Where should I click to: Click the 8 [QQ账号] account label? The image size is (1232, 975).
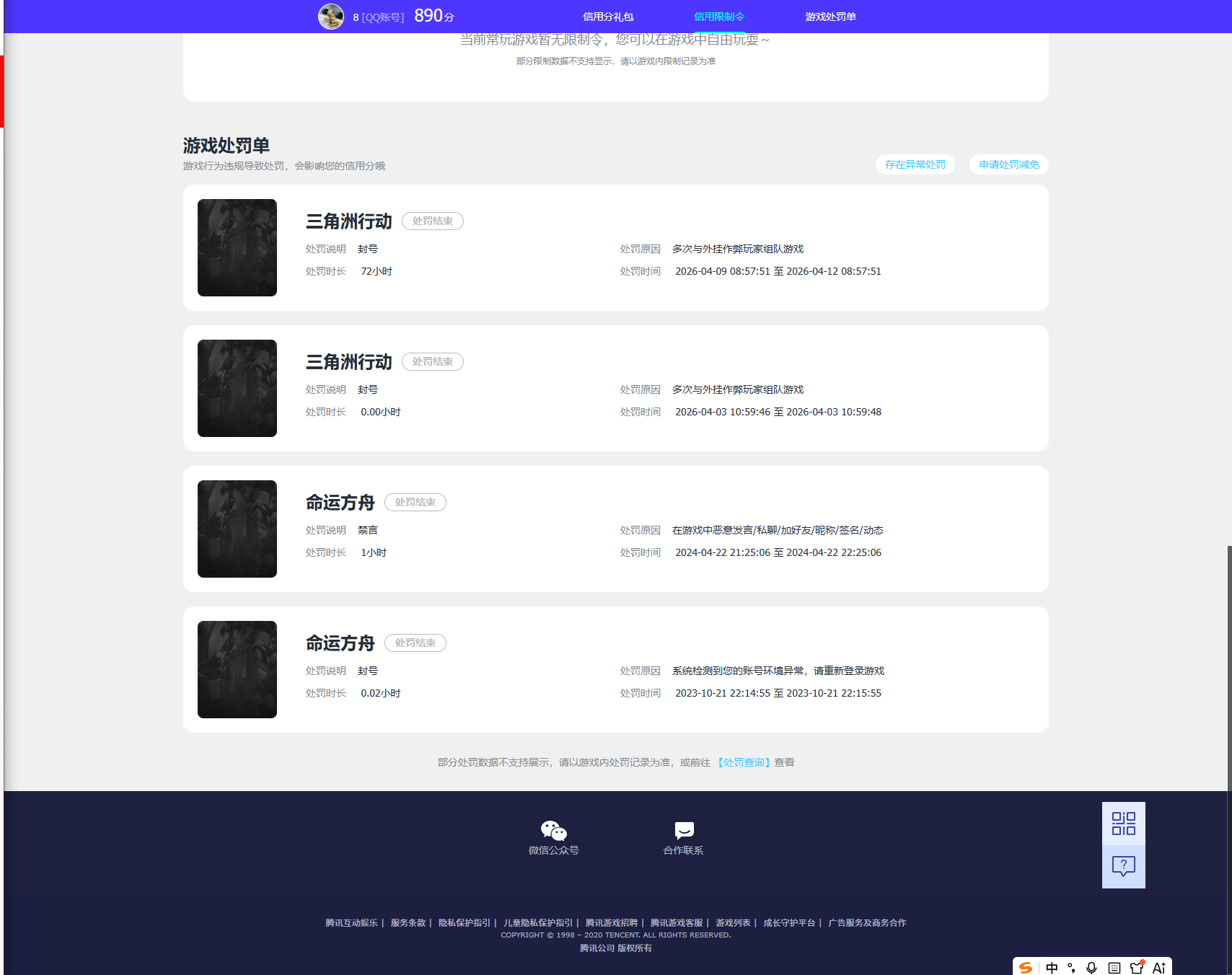(378, 17)
